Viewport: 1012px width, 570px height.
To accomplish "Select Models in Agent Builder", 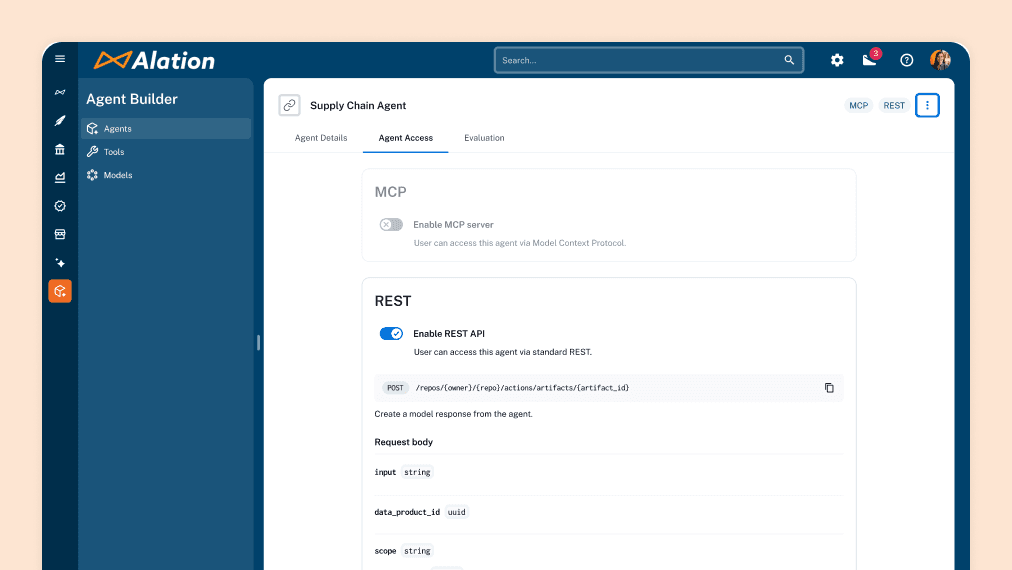I will 117,175.
